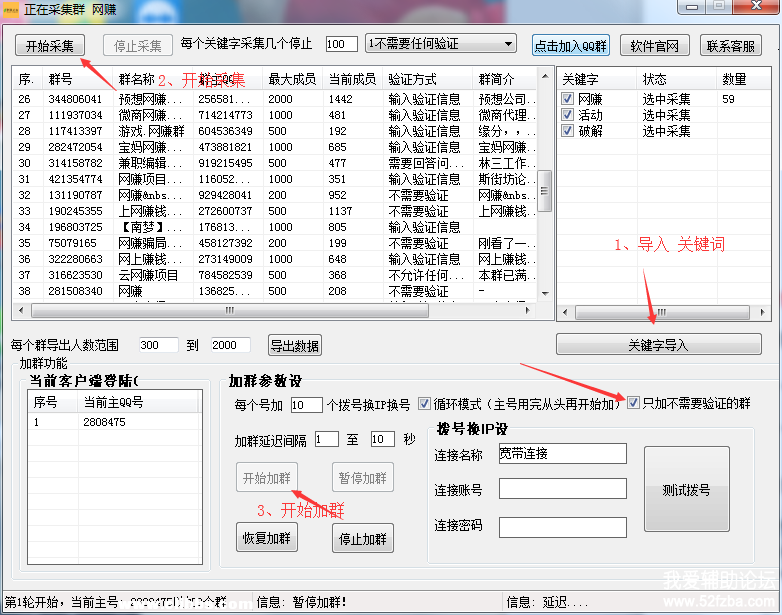The image size is (782, 615).
Task: Click the keyword list horizontal scroll right arrow
Action: click(x=763, y=312)
